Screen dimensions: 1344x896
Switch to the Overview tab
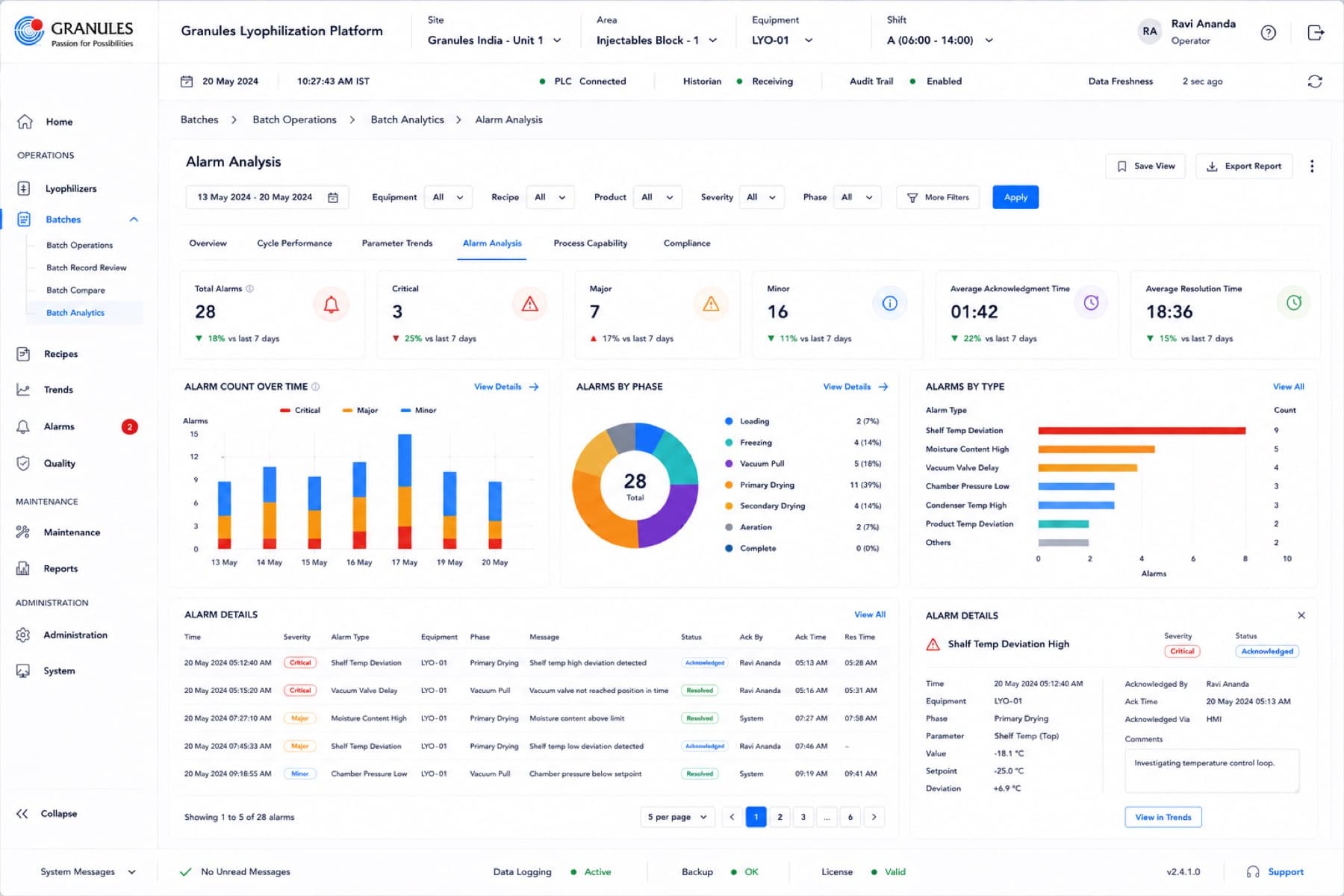tap(208, 243)
